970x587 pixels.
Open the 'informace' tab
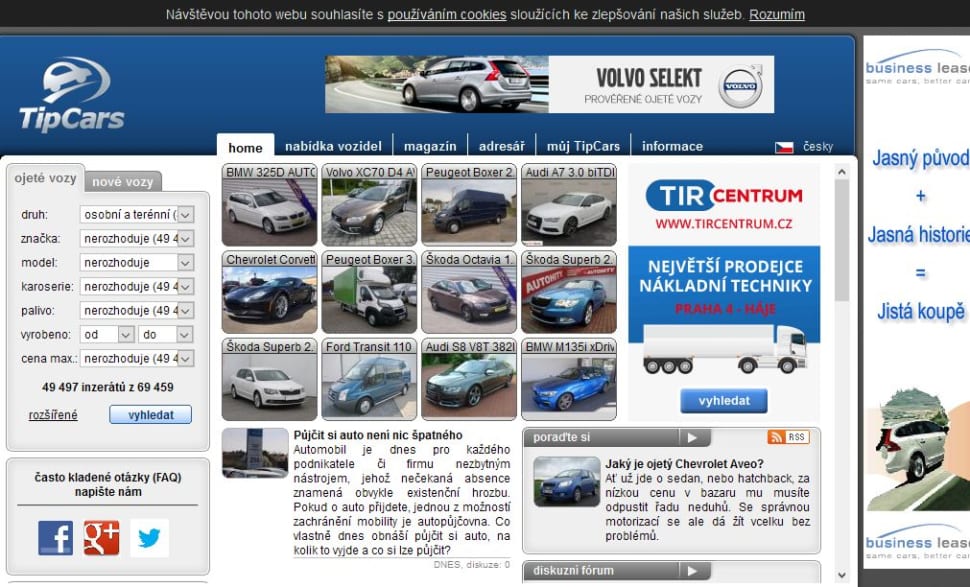[672, 147]
